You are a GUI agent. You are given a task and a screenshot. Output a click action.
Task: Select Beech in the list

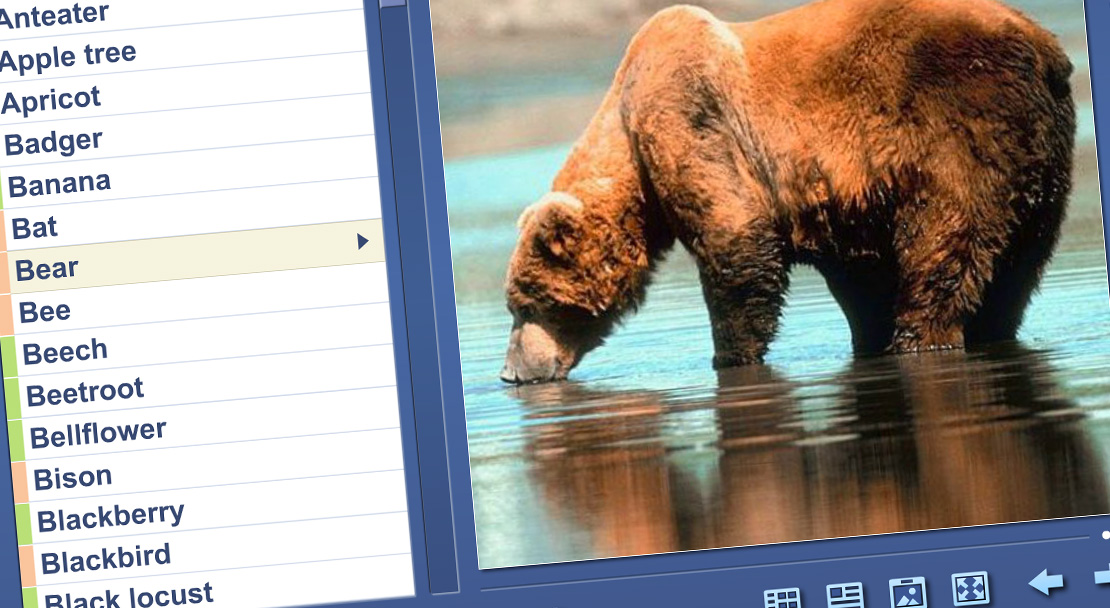[65, 352]
